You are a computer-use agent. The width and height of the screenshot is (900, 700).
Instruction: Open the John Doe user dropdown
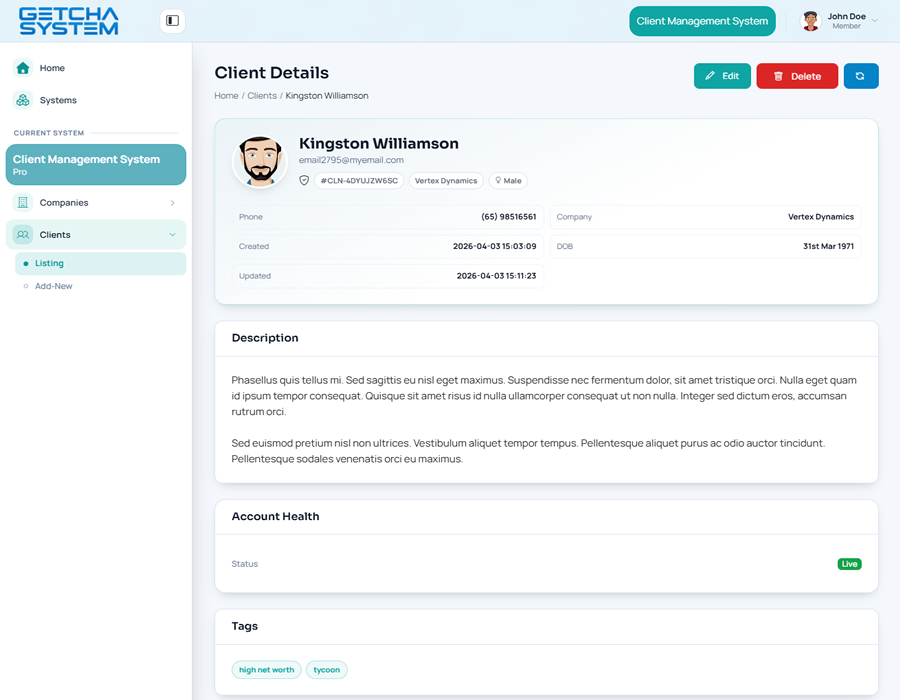875,20
